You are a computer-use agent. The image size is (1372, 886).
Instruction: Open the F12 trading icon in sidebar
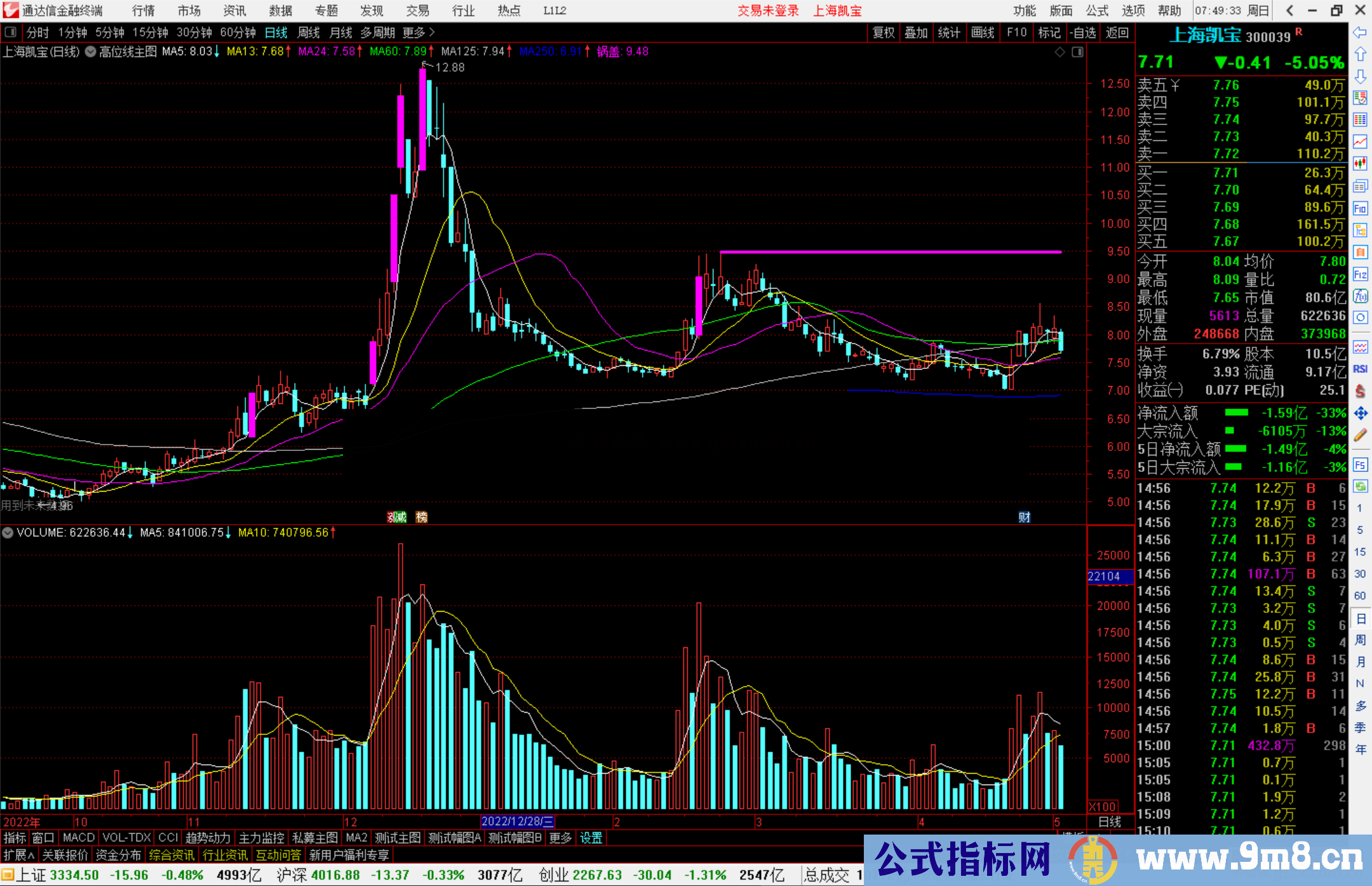tap(1360, 274)
